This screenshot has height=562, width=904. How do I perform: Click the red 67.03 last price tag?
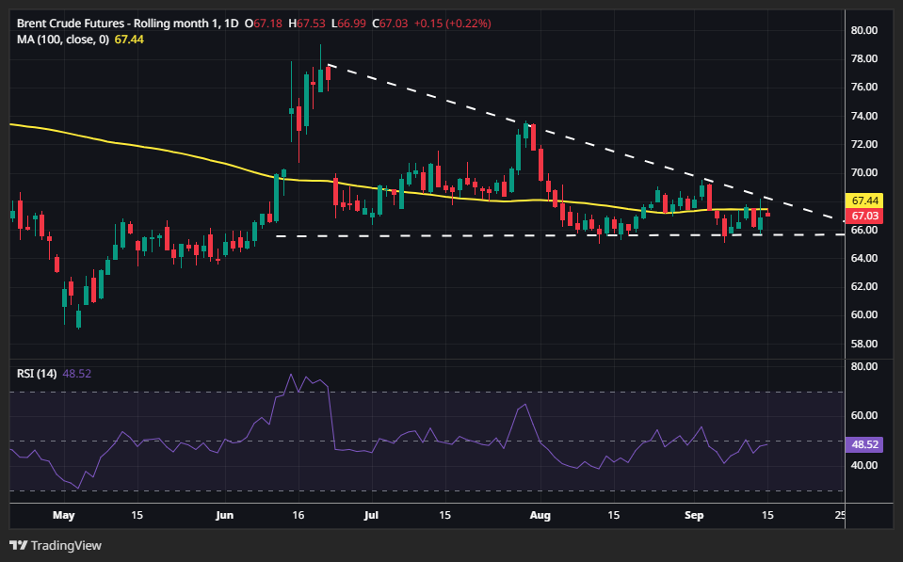pos(866,216)
